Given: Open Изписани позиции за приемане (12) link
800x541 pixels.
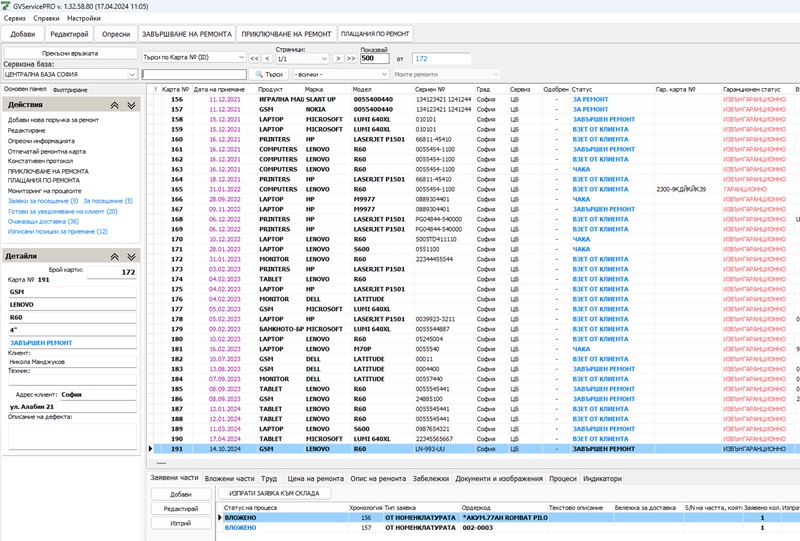Looking at the screenshot, I should click(x=57, y=232).
